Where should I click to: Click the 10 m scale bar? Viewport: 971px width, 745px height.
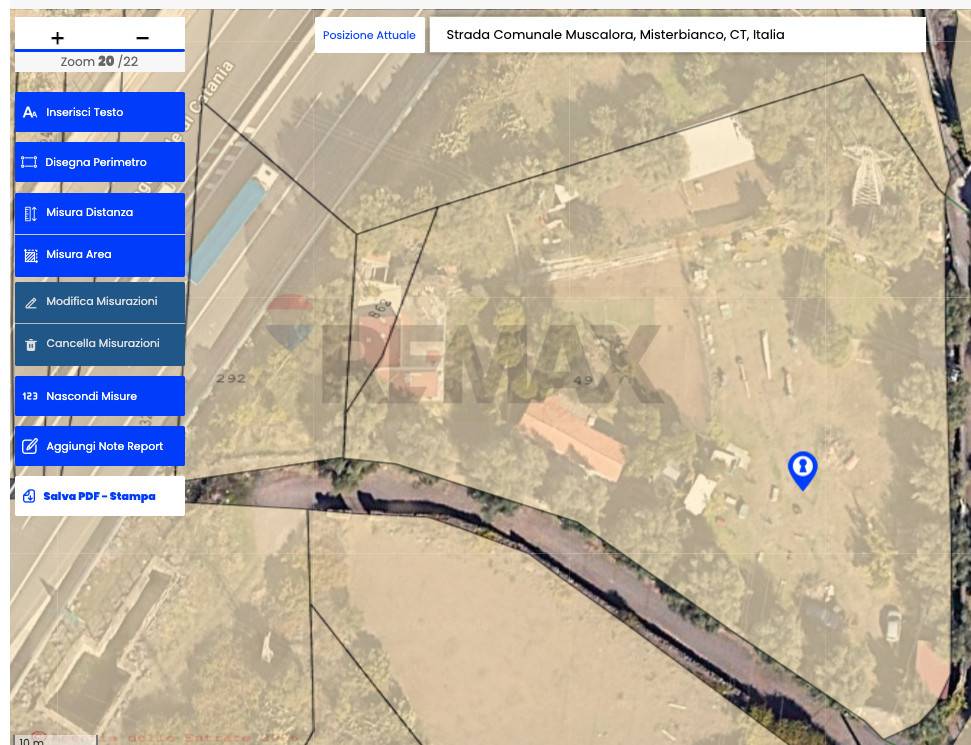pos(50,739)
